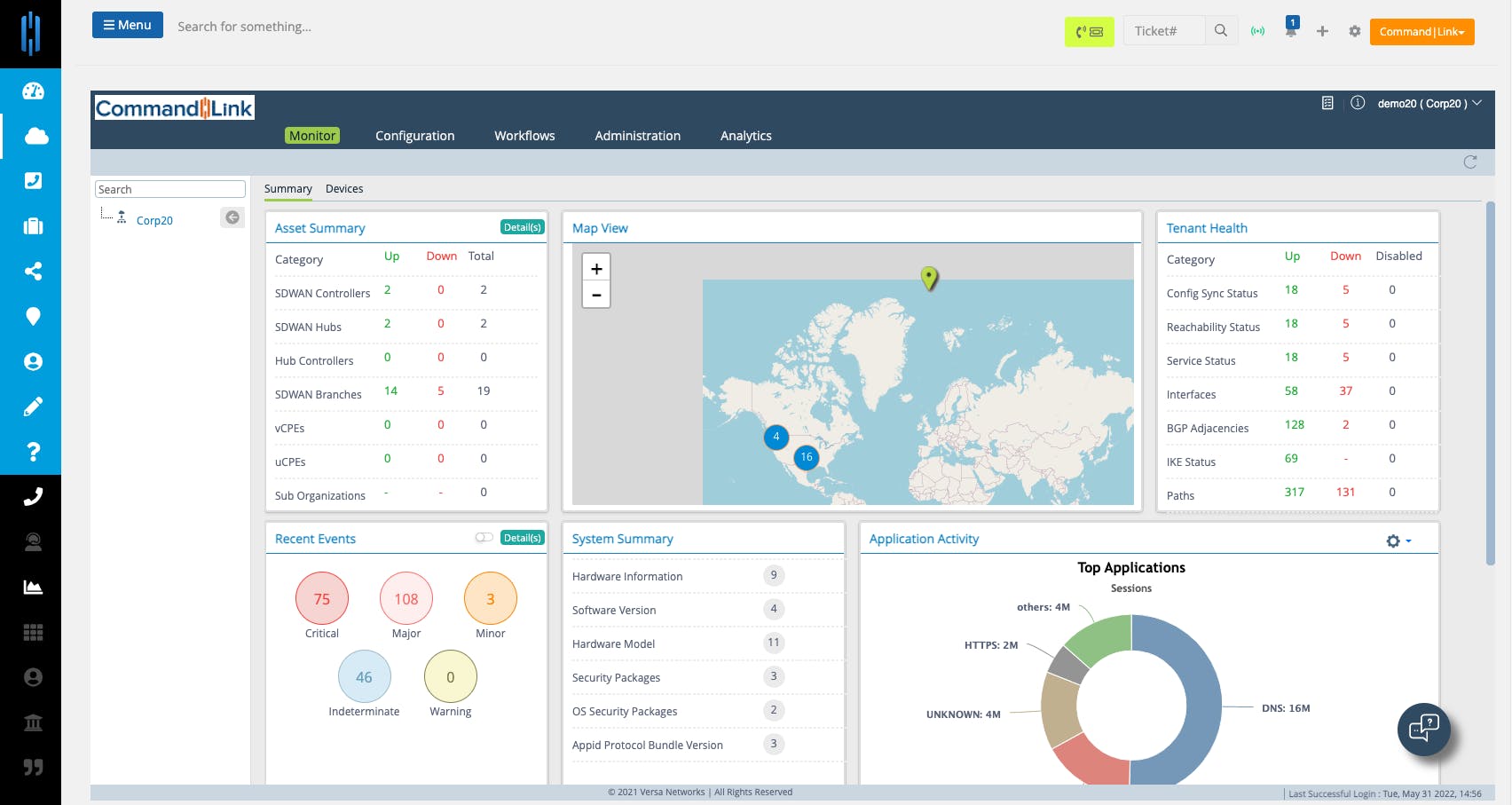Click the green map location marker
This screenshot has height=805, width=1512.
(929, 278)
